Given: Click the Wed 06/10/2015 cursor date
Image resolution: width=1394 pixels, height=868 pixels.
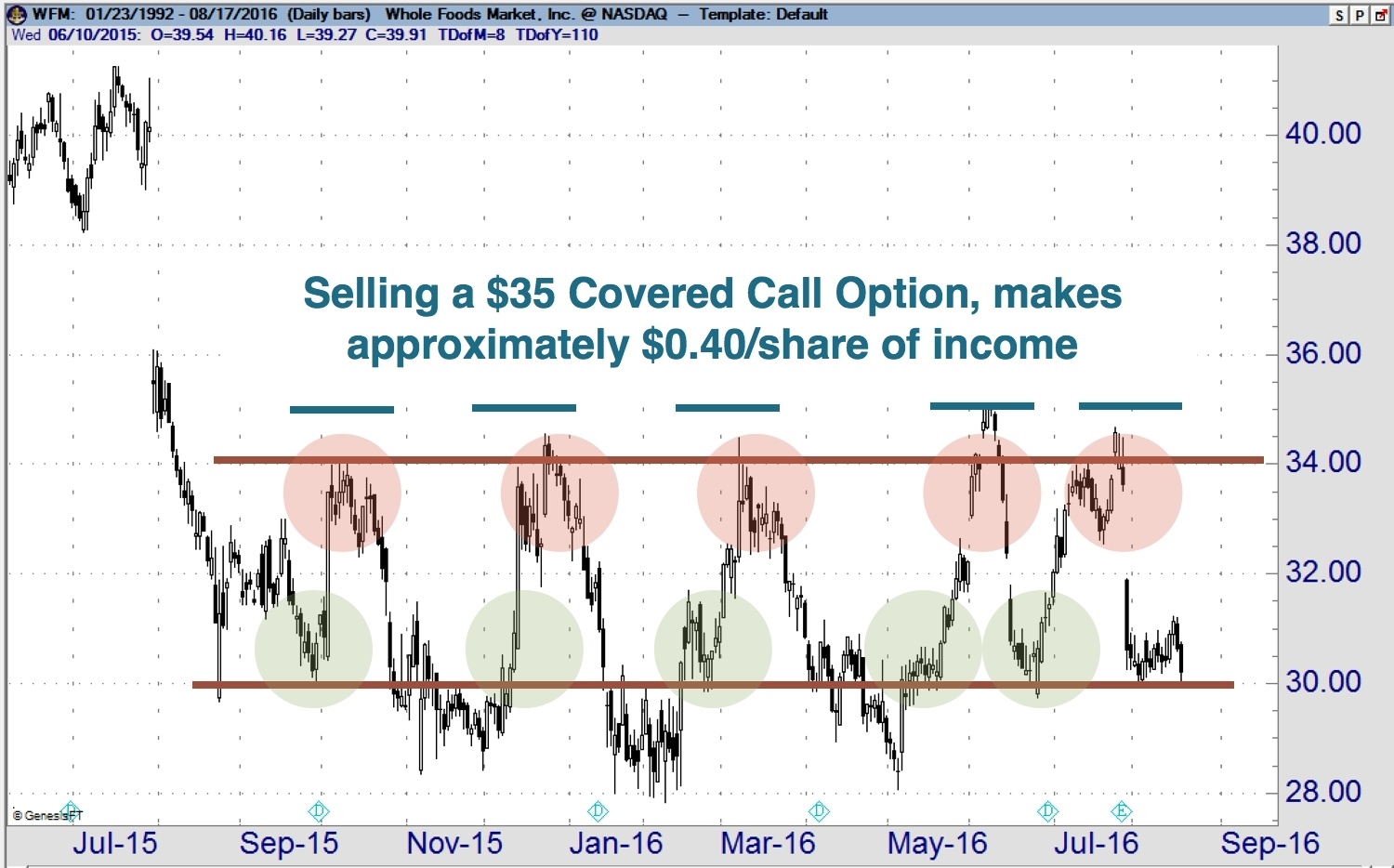Looking at the screenshot, I should click(76, 34).
